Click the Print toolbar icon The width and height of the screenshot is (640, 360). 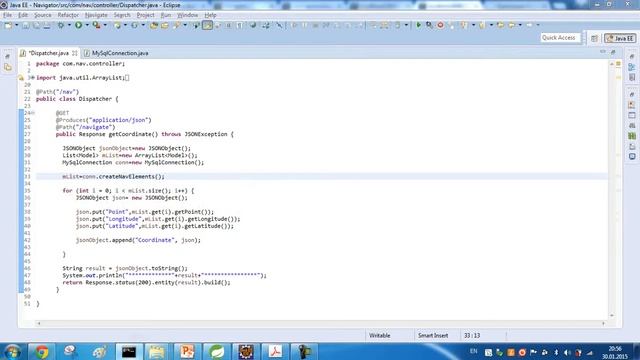[47, 25]
